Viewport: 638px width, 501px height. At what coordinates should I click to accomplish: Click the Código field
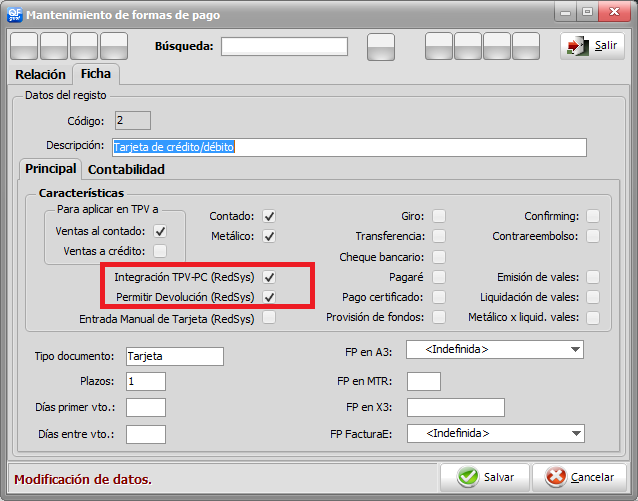pos(133,120)
